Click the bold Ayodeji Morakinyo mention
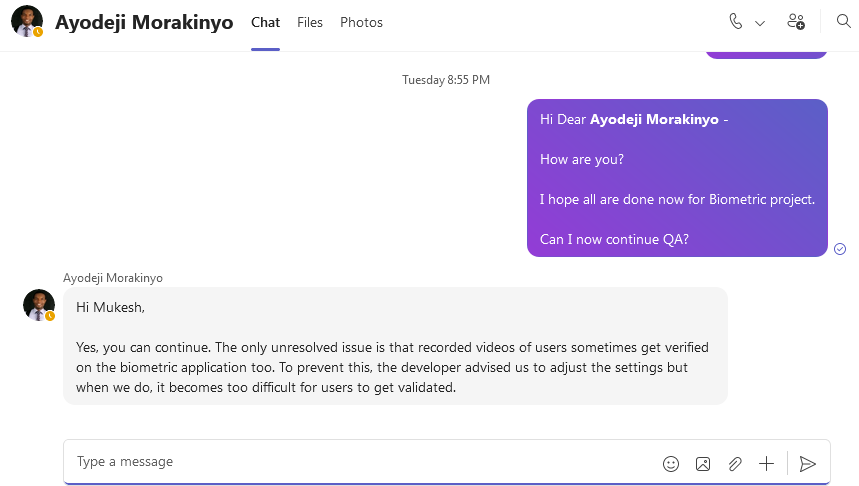 click(654, 119)
